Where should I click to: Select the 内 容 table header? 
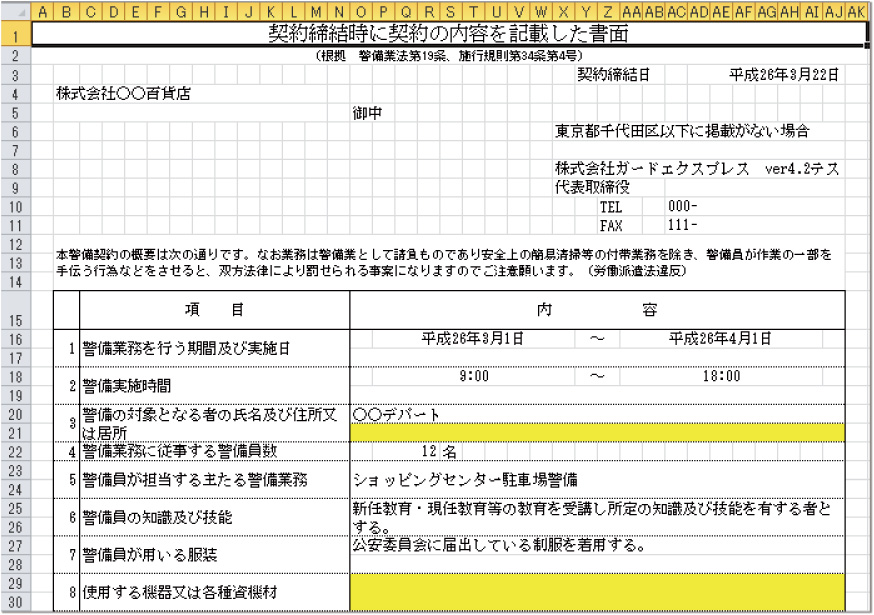[x=597, y=310]
